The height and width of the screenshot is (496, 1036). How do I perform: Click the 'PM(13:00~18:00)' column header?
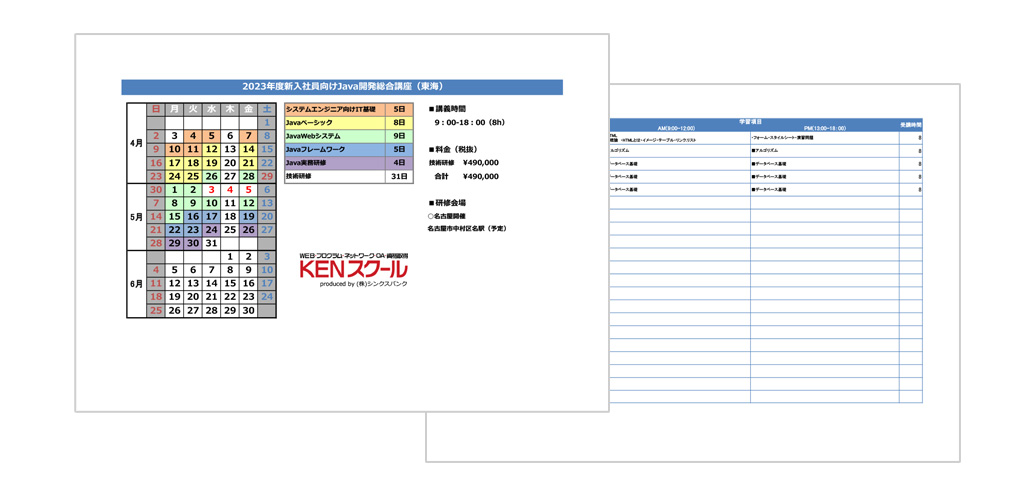pos(824,128)
